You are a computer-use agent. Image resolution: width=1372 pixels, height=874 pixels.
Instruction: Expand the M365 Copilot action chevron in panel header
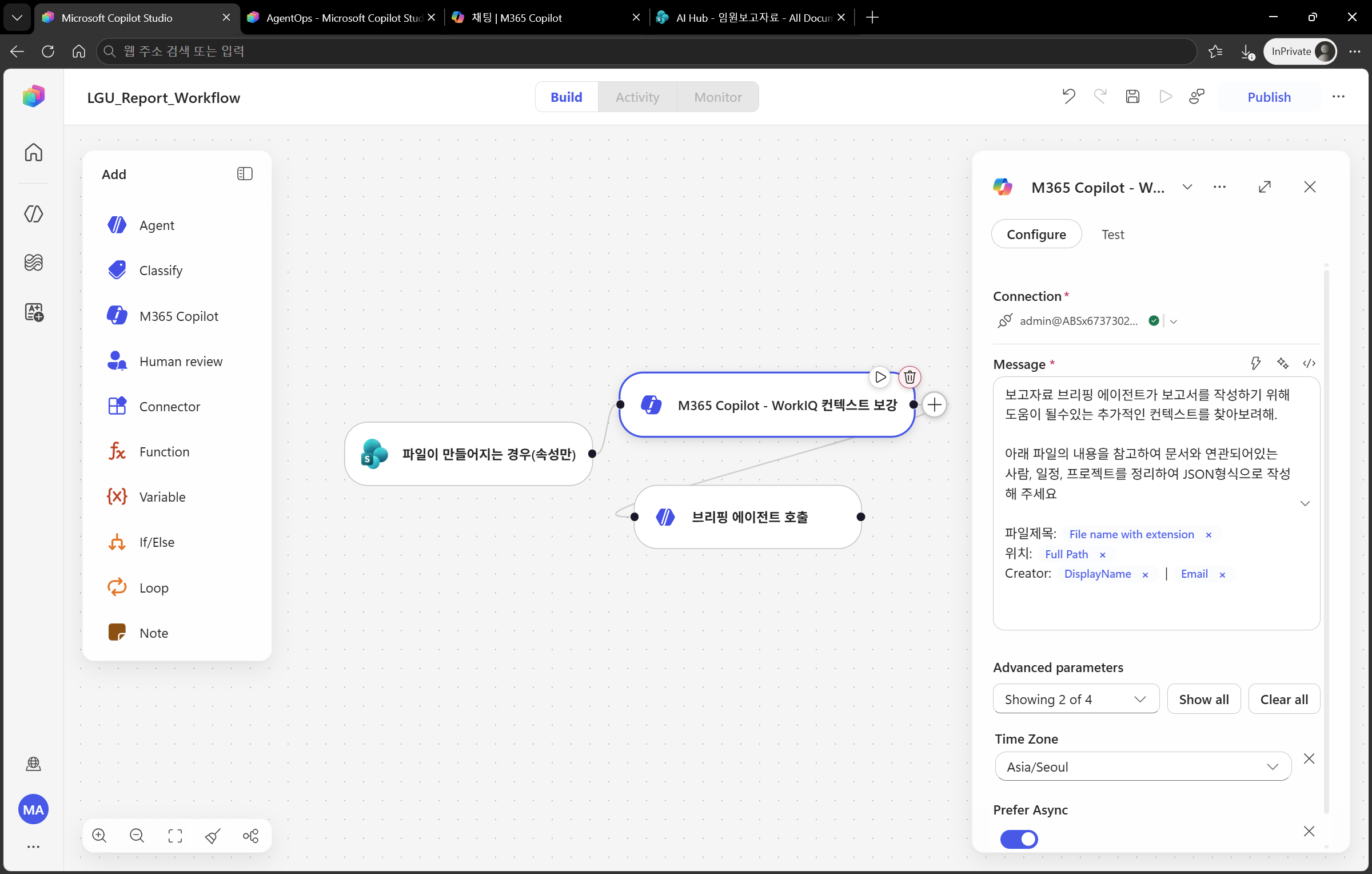1187,187
